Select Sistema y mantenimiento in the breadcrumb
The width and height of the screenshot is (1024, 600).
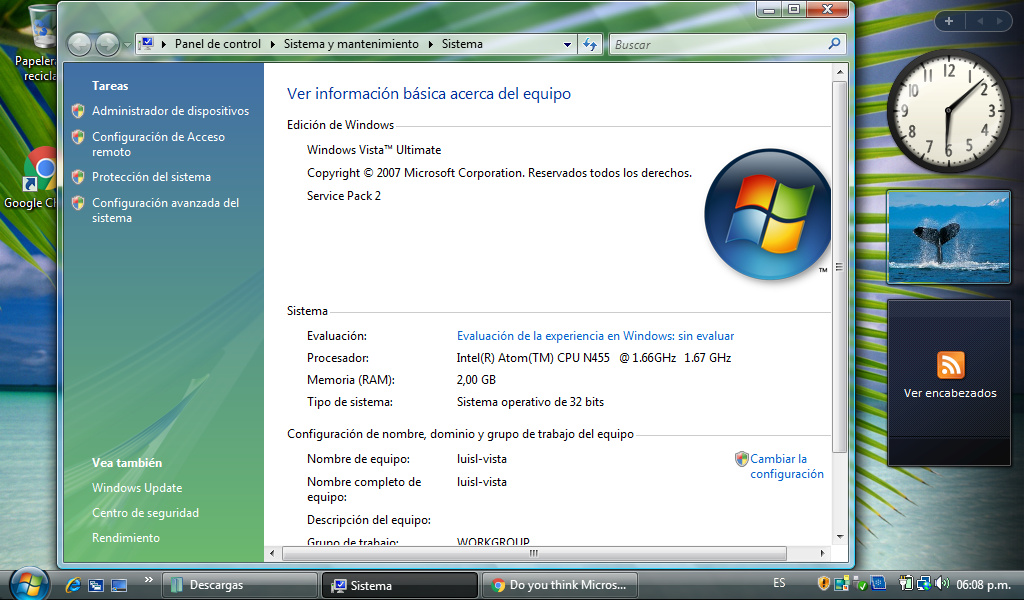(351, 44)
